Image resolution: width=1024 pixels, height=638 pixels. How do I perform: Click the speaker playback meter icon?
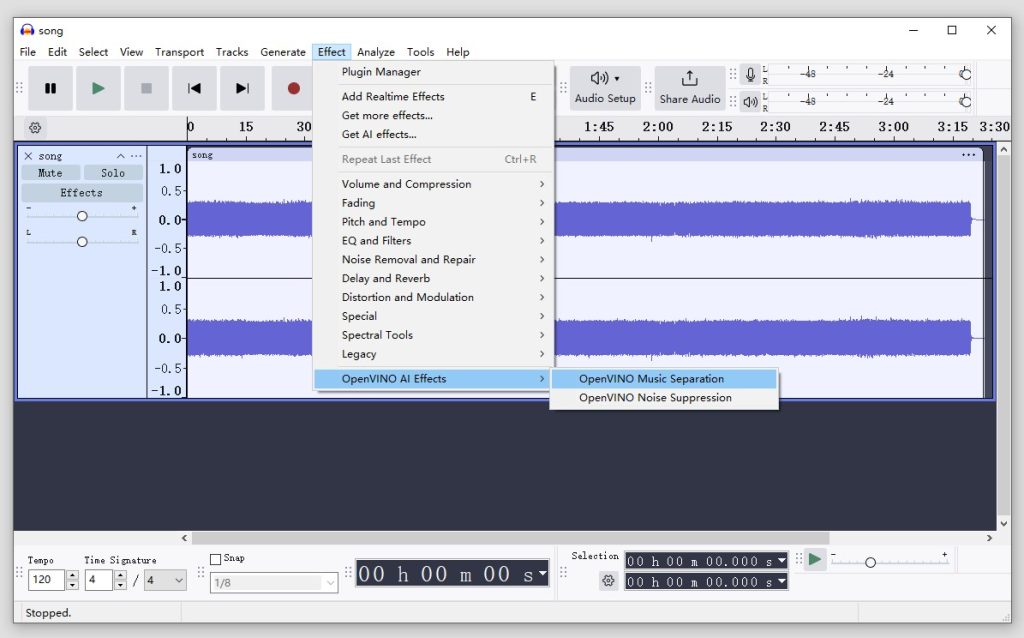(750, 102)
